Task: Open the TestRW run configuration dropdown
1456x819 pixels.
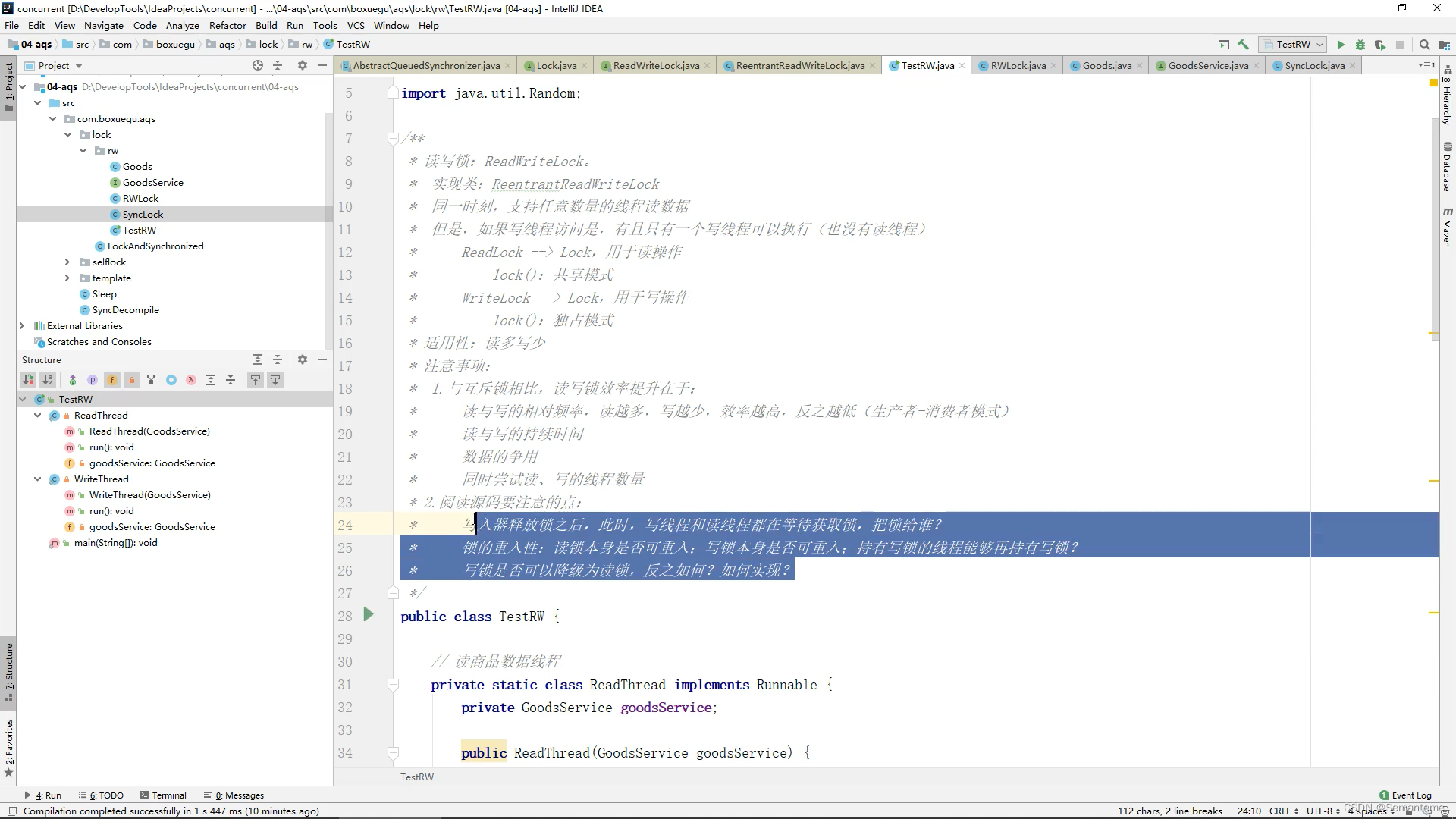Action: [1293, 45]
